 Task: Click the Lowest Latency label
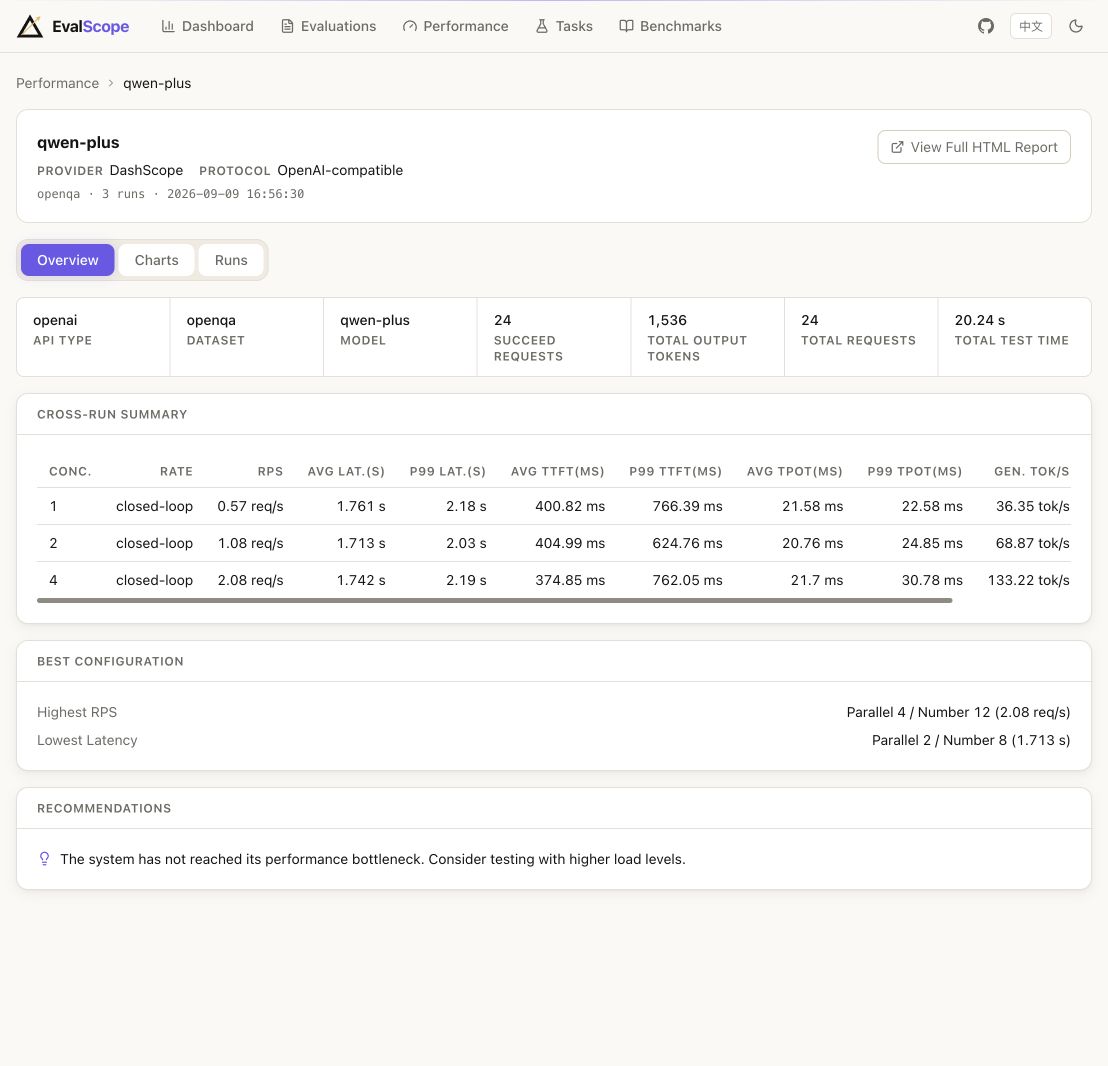point(87,740)
